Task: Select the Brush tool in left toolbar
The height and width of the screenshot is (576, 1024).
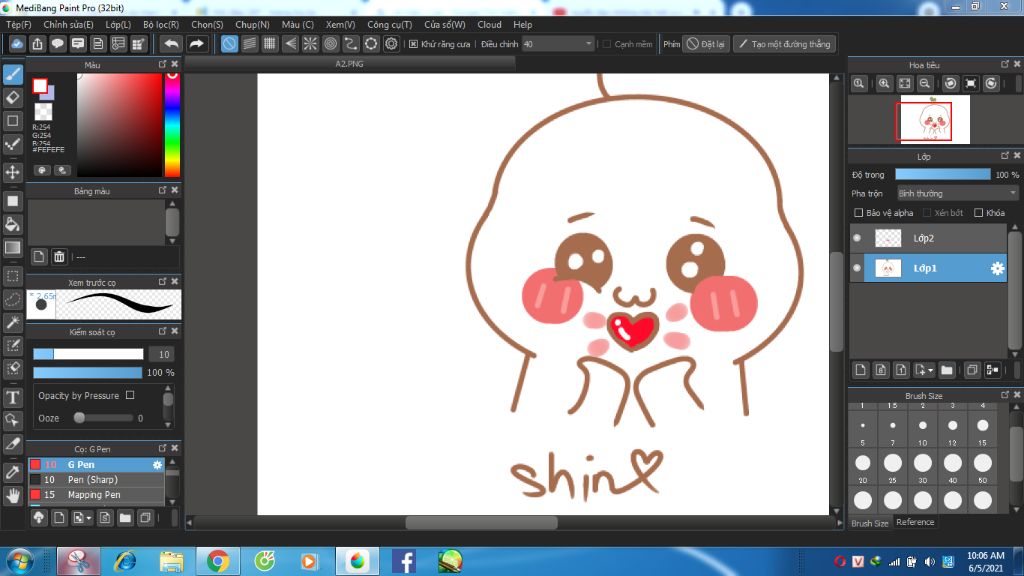Action: (13, 74)
